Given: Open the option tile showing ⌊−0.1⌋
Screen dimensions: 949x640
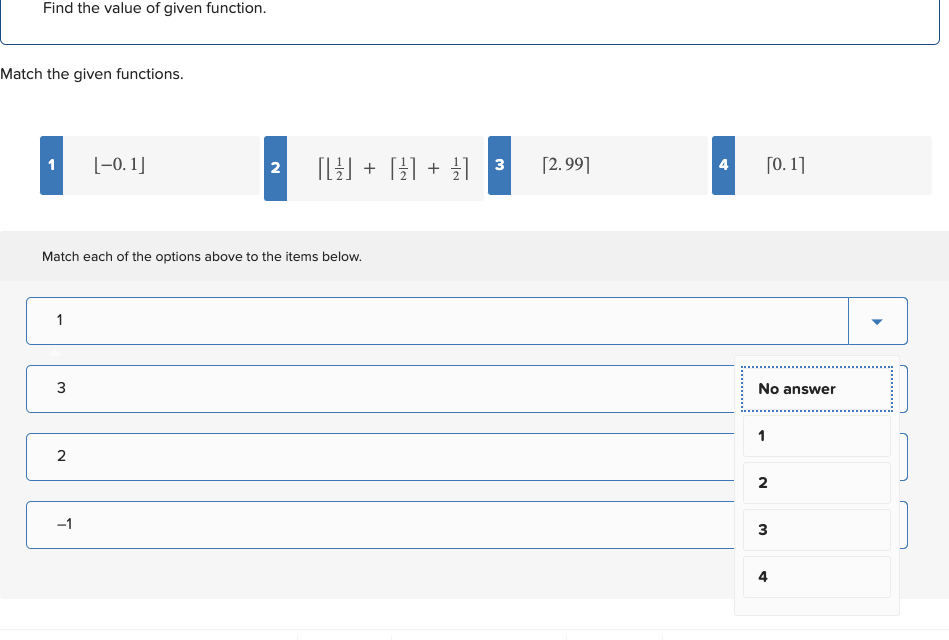Looking at the screenshot, I should [140, 165].
